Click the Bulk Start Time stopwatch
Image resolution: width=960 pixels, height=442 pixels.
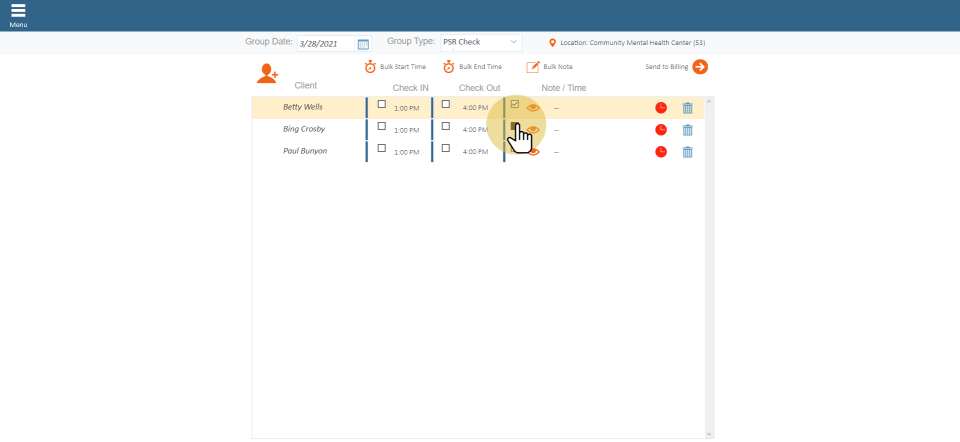point(370,67)
